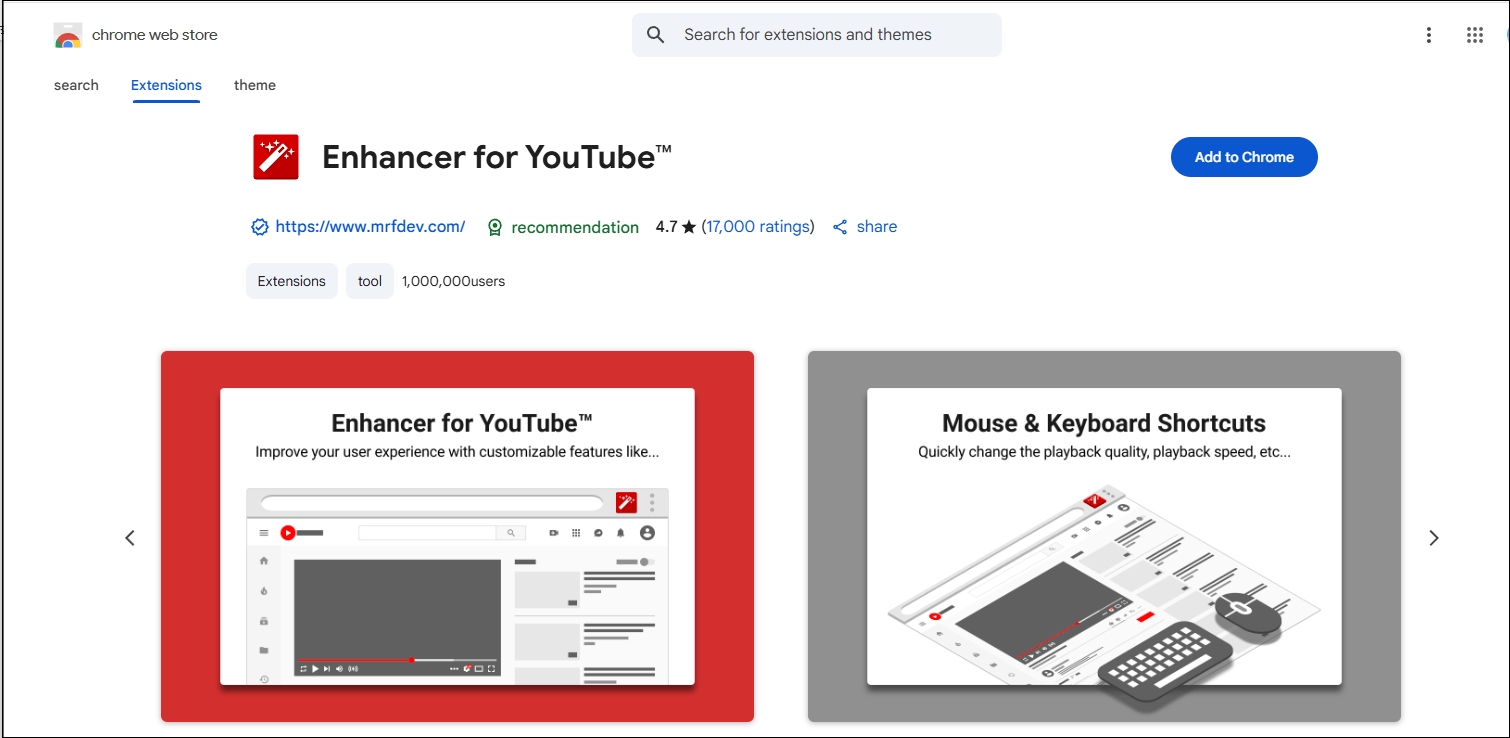
Task: Click the recommendation label
Action: (x=575, y=227)
